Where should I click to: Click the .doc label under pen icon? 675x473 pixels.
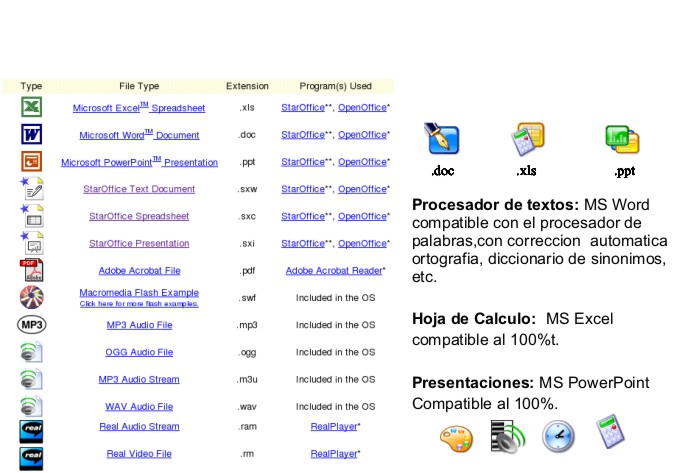443,171
